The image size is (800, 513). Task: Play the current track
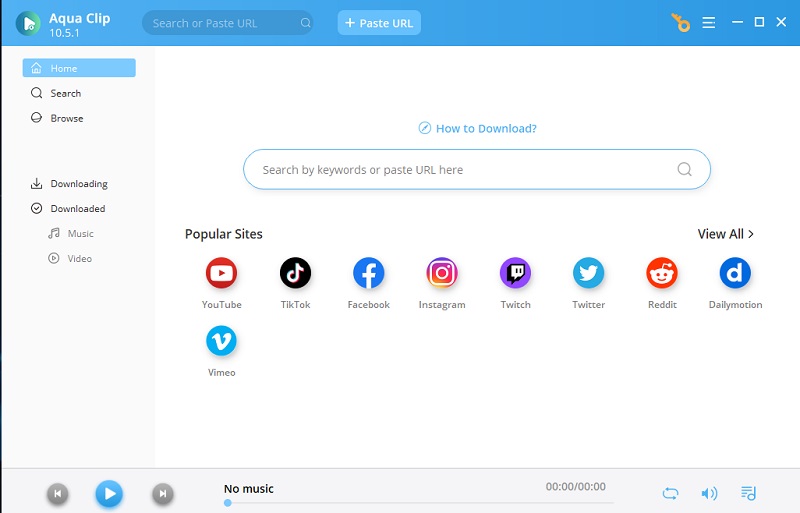tap(109, 494)
